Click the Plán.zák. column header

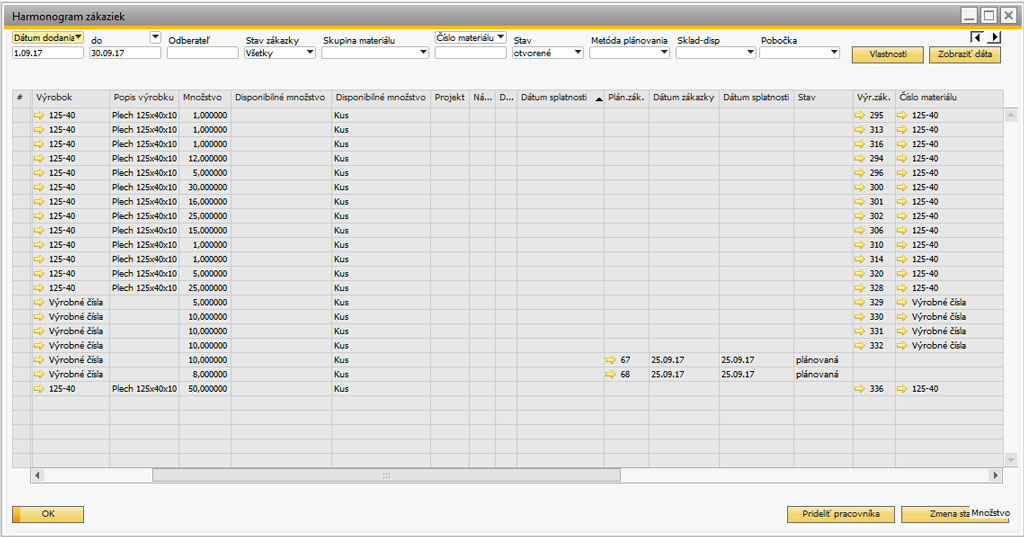[625, 98]
